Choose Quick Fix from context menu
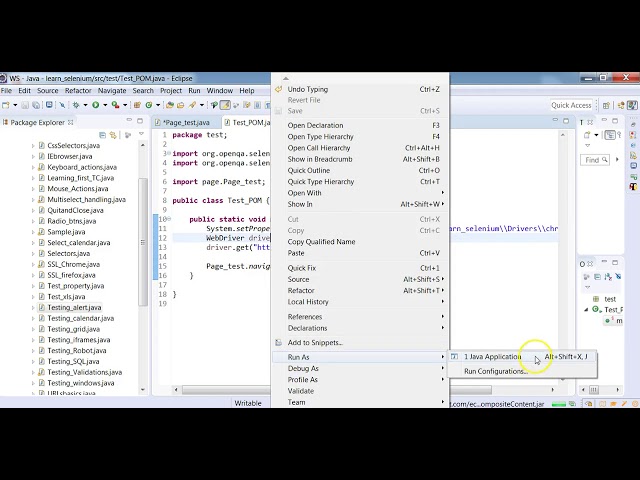Image resolution: width=640 pixels, height=480 pixels. pos(360,268)
